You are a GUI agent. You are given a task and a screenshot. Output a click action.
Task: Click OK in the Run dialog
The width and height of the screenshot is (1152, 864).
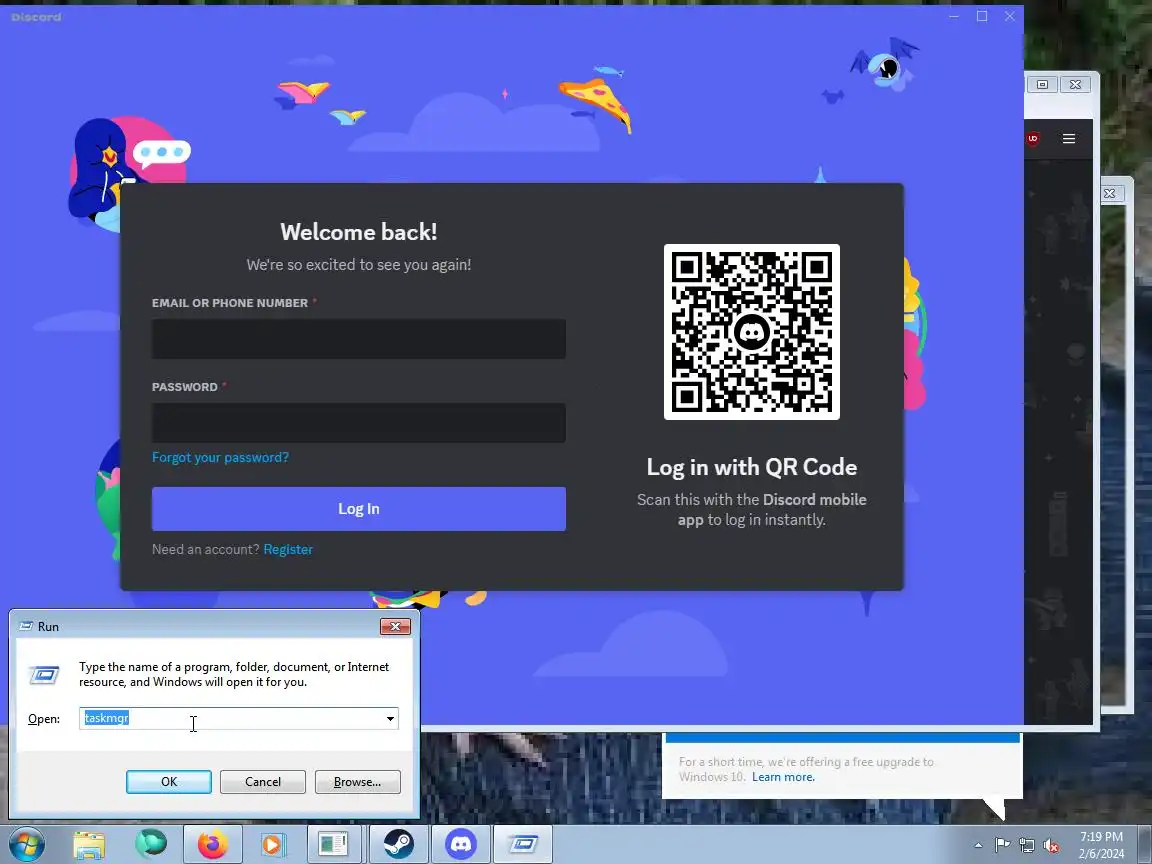coord(169,782)
